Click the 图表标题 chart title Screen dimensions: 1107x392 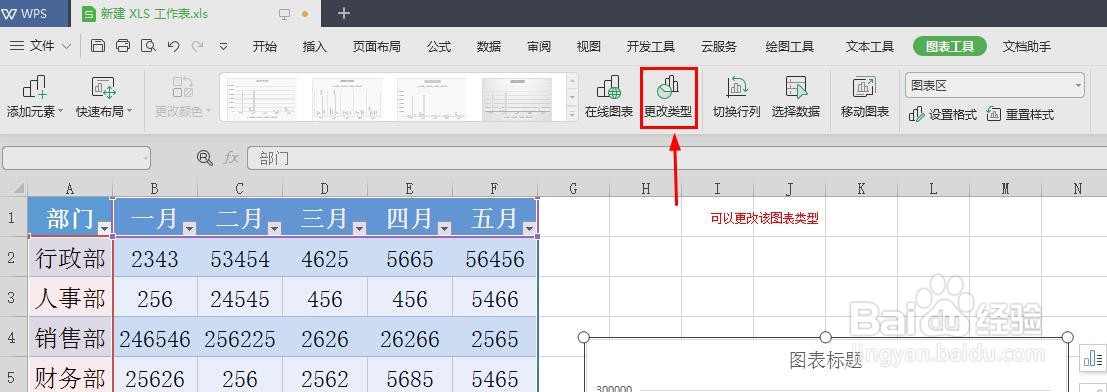tap(825, 361)
